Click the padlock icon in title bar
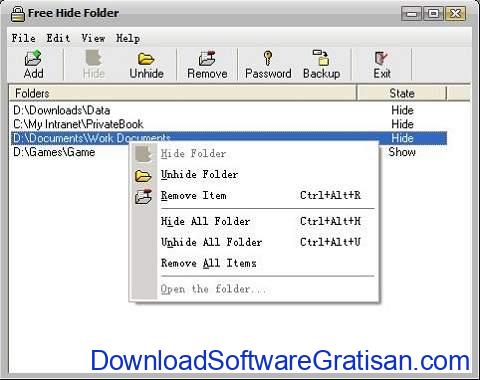Screen dimensions: 480x380 [17, 14]
